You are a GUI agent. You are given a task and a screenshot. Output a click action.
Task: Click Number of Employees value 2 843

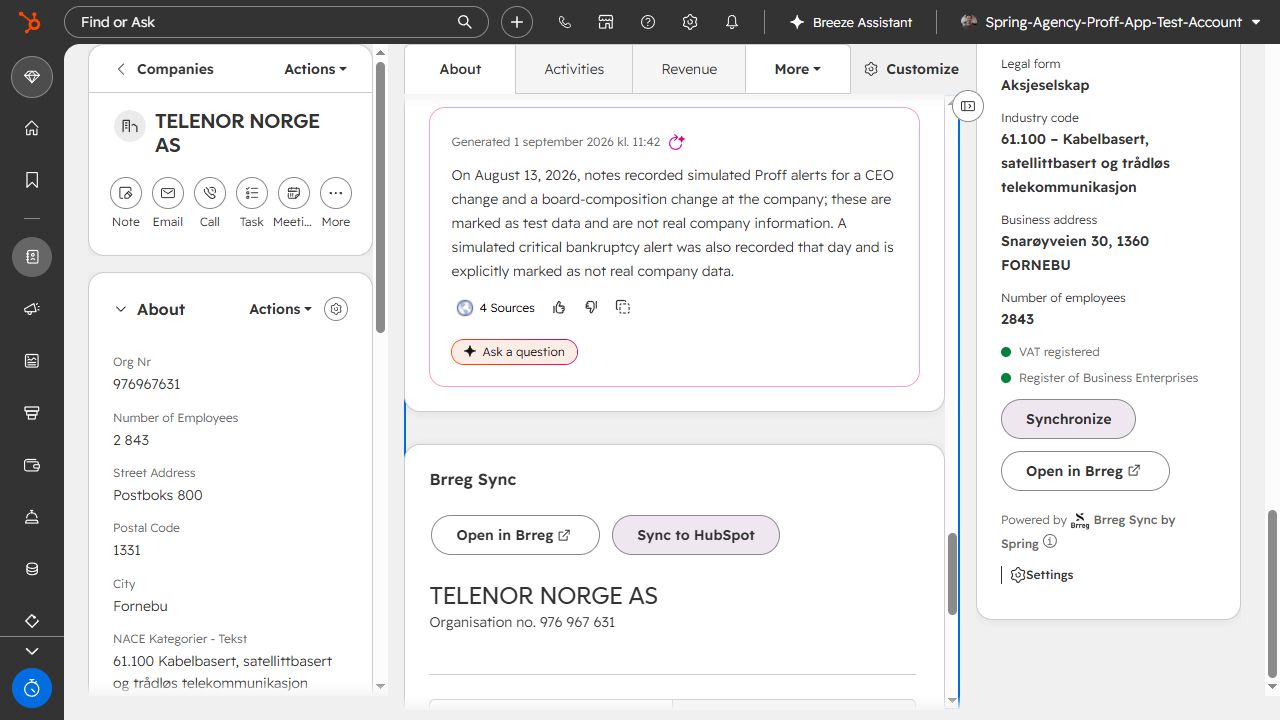(x=131, y=440)
